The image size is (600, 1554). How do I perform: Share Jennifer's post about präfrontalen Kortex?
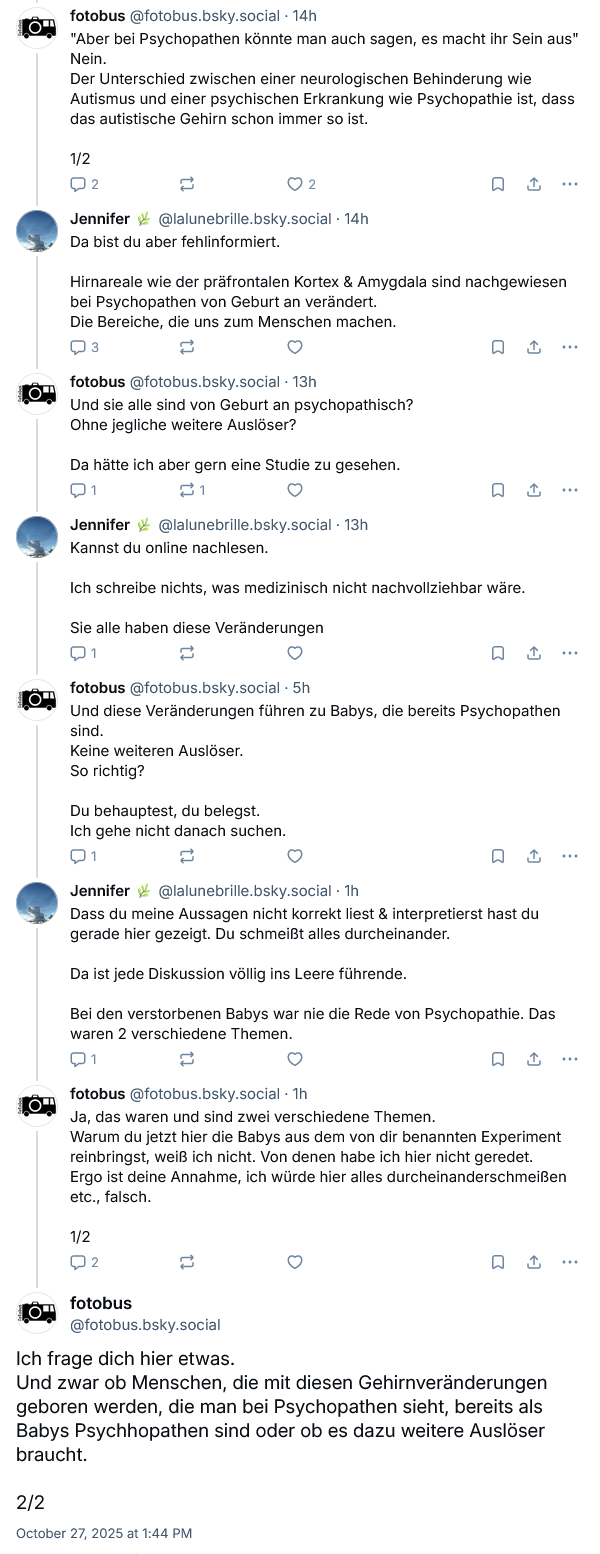coord(534,347)
